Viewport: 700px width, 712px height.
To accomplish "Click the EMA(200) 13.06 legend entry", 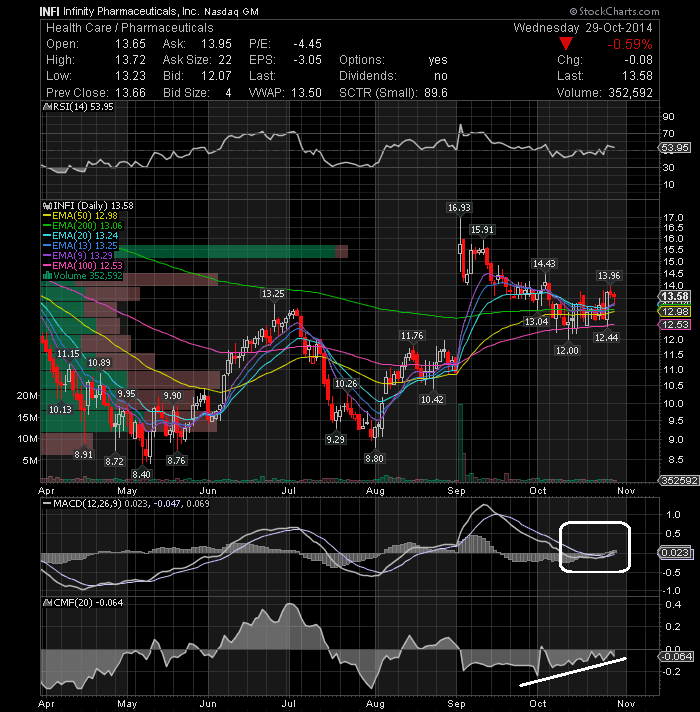I will (x=83, y=226).
